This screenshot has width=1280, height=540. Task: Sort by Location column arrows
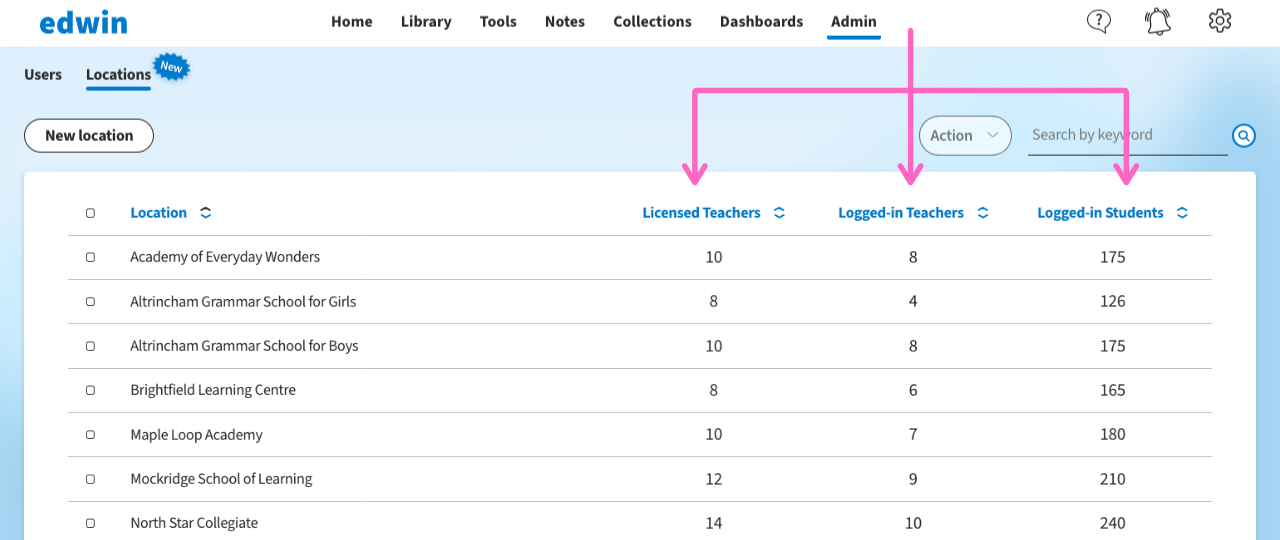tap(206, 213)
